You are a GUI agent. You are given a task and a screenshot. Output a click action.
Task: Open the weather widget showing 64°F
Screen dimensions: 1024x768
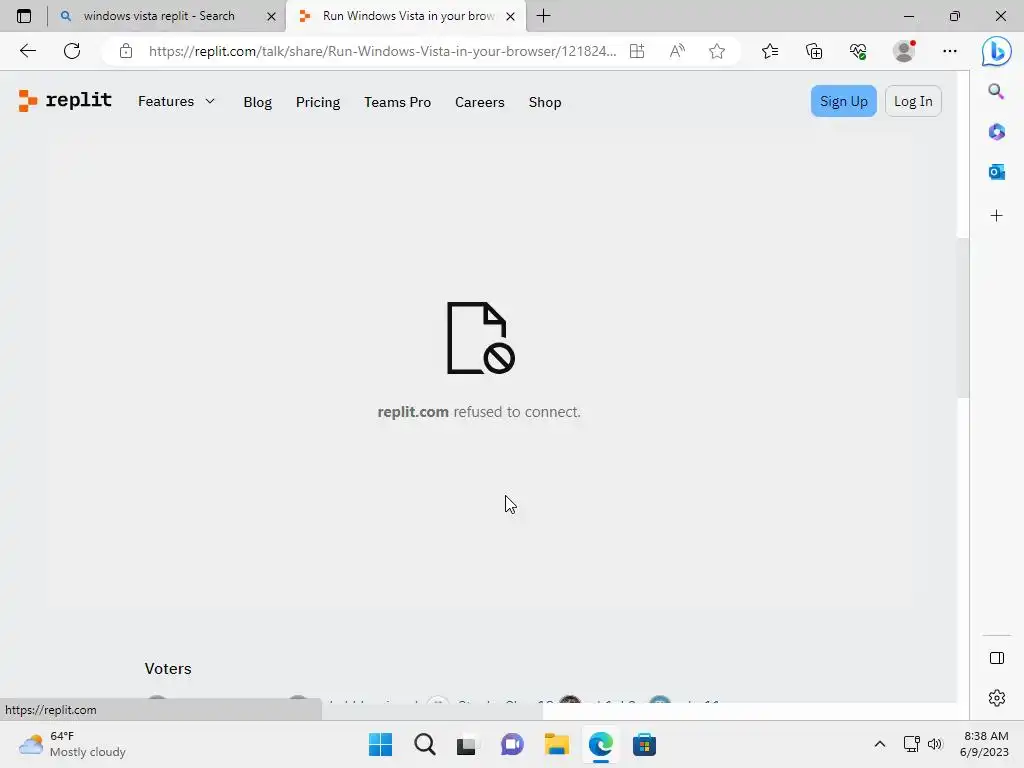[72, 744]
